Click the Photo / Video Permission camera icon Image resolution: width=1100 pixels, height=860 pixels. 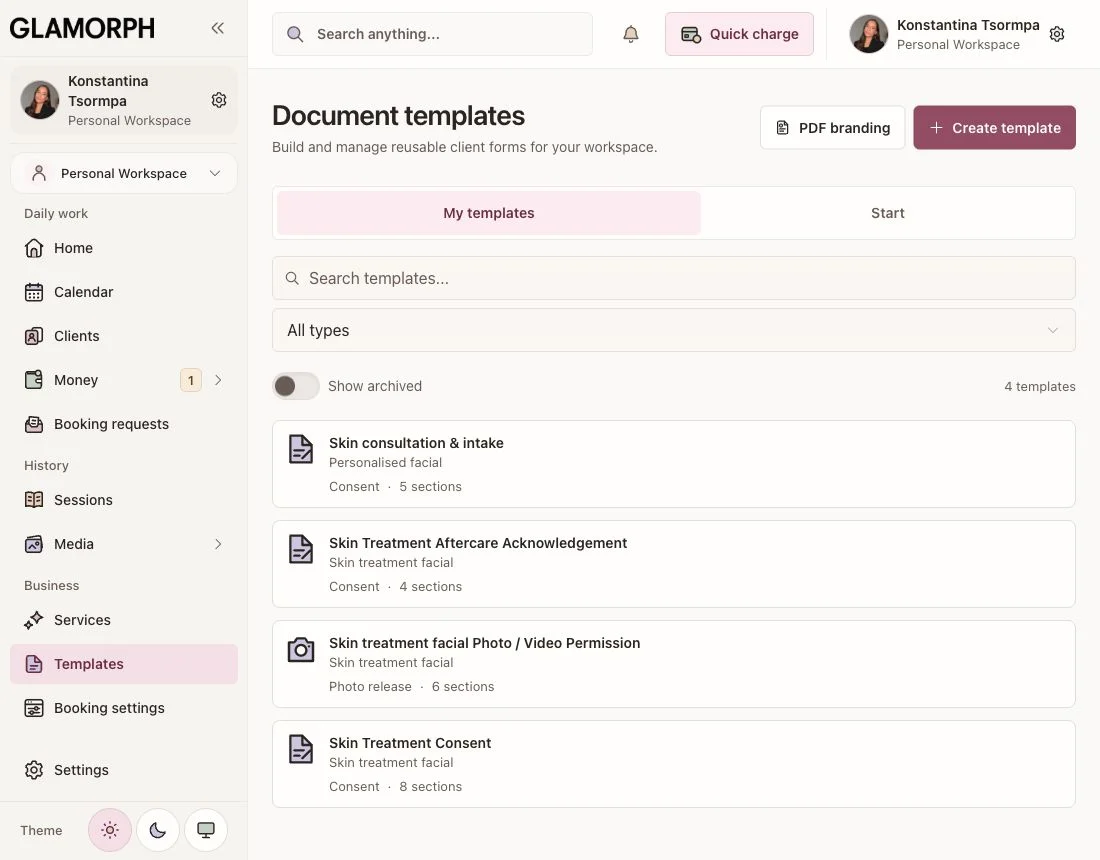[301, 650]
